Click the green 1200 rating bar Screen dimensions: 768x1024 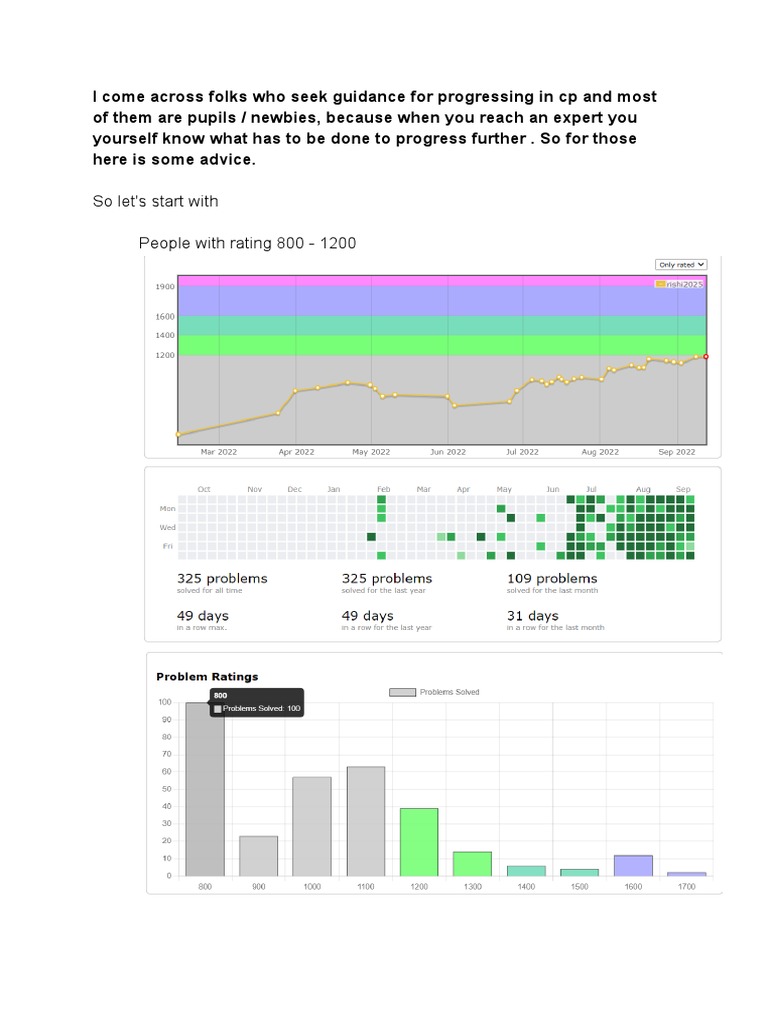tap(418, 842)
